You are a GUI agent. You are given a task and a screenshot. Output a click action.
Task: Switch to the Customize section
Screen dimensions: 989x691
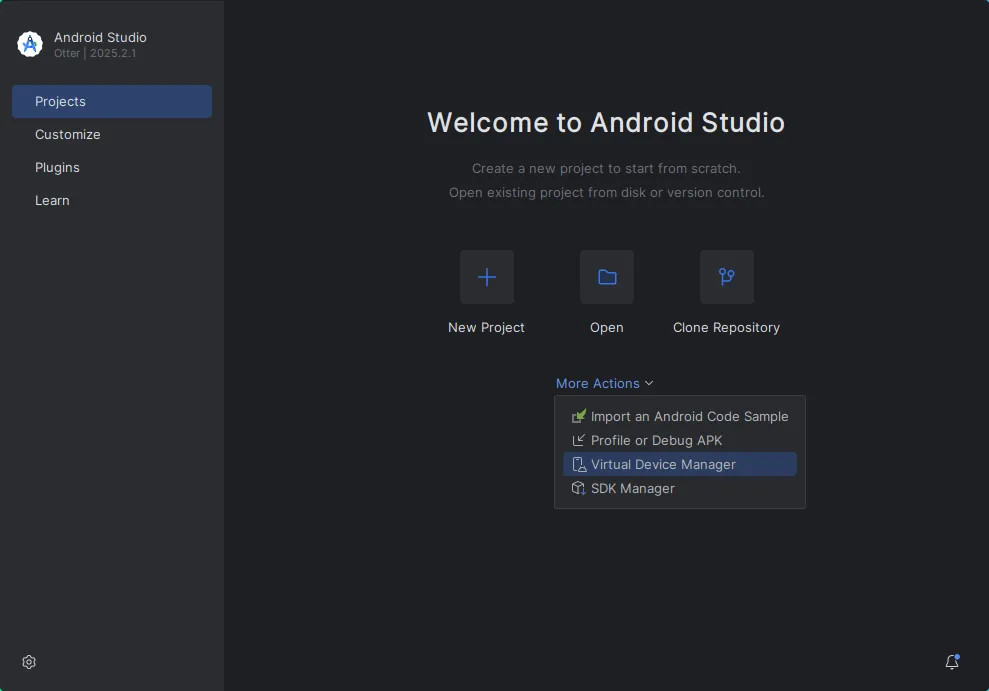pos(67,134)
